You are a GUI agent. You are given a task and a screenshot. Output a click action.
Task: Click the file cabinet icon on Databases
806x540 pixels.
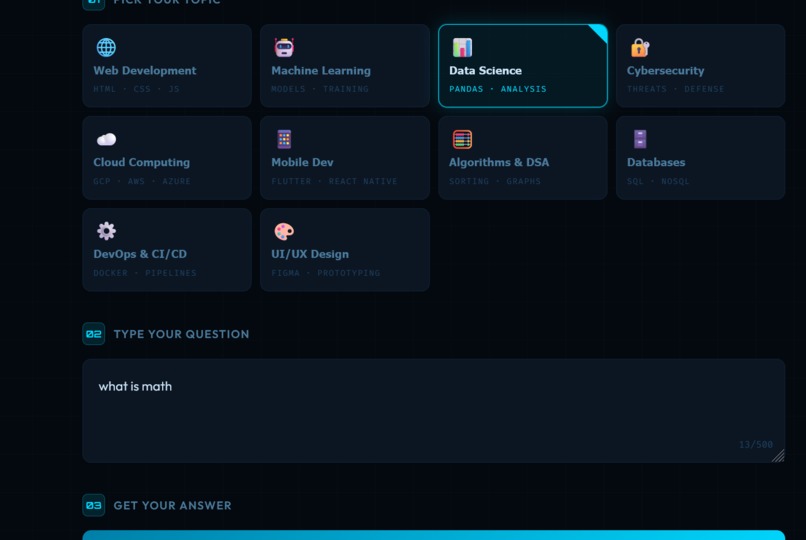(640, 139)
